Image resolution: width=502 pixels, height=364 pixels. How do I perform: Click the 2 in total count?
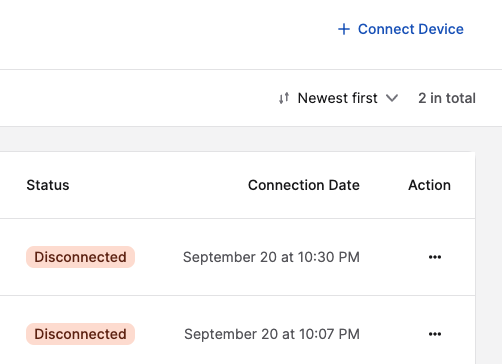[x=447, y=98]
